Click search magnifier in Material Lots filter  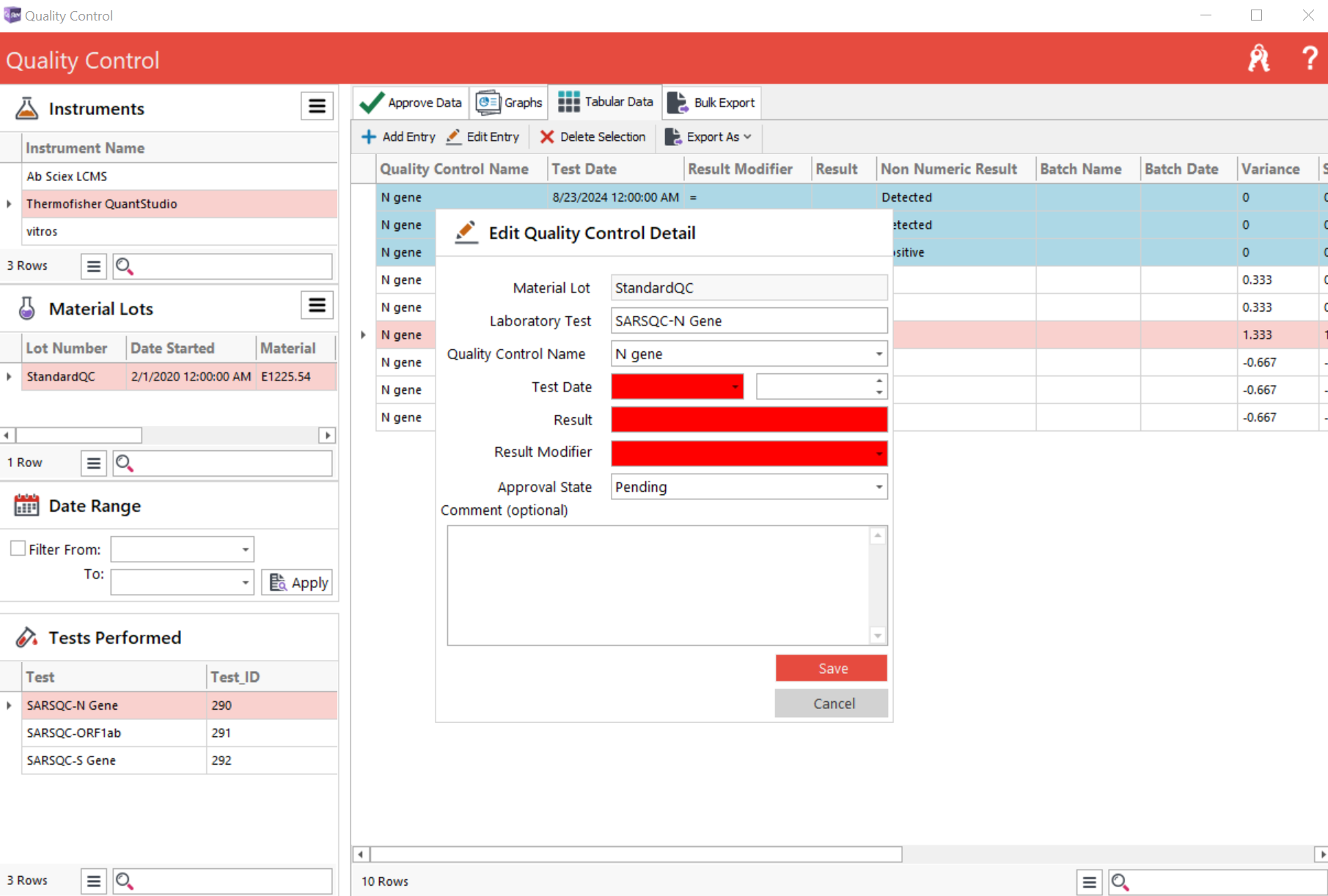[x=125, y=463]
